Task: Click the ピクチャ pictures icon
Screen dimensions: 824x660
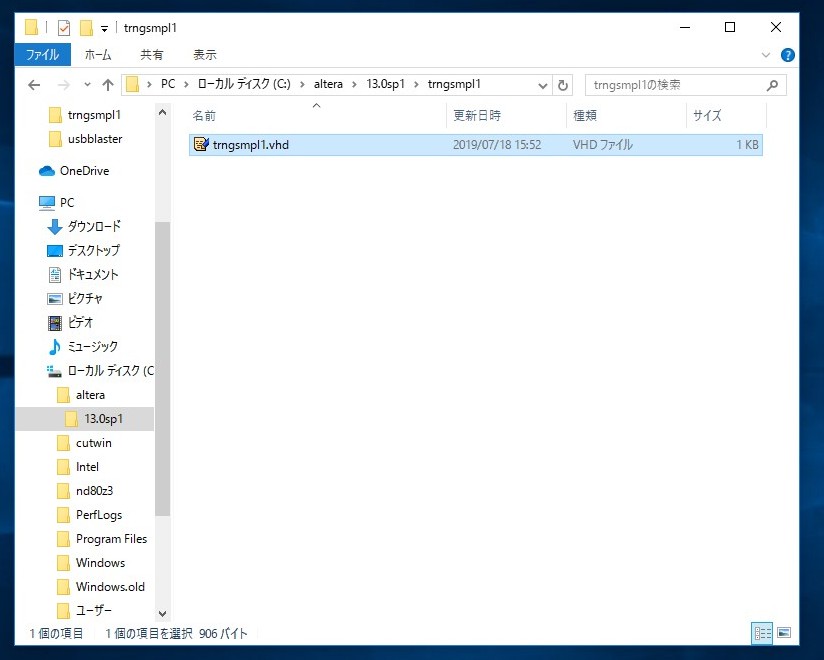Action: point(55,298)
